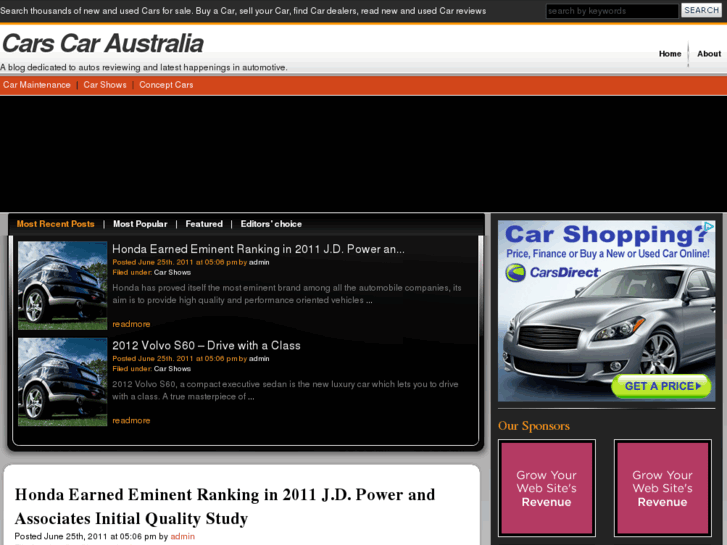Click the 2012 Volvo S60 excerpt text

[x=285, y=391]
